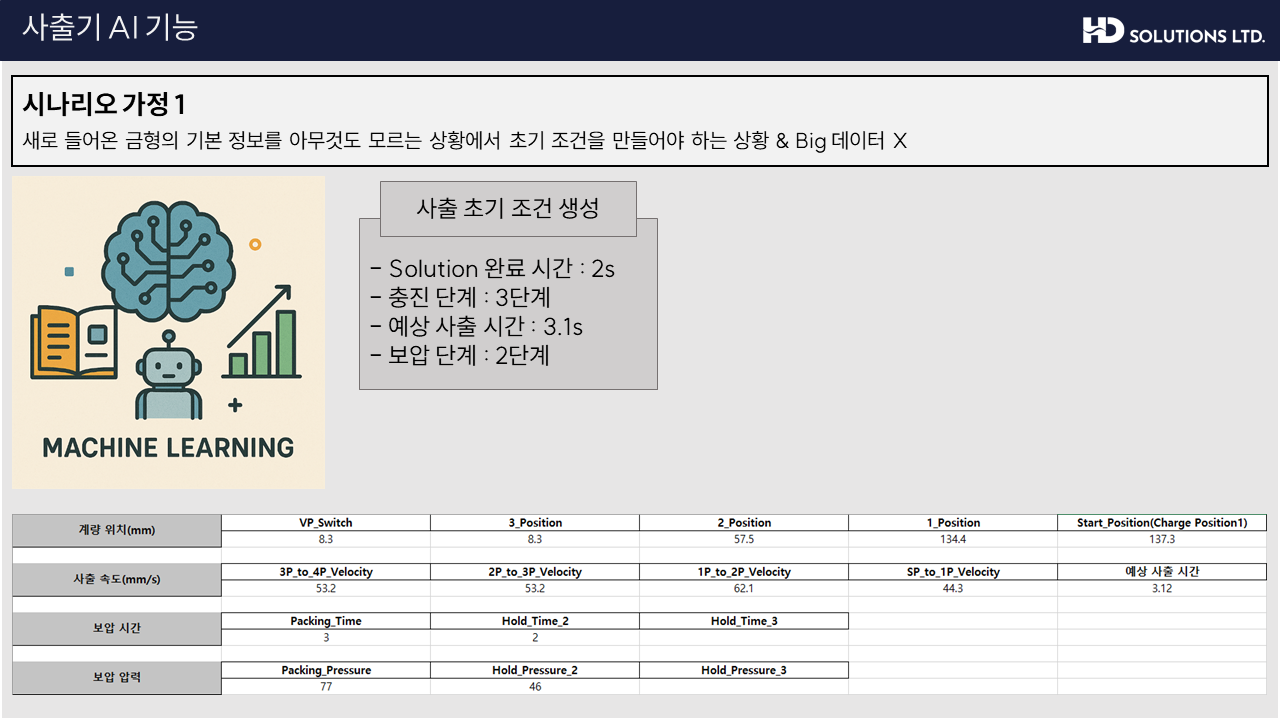Image resolution: width=1280 pixels, height=720 pixels.
Task: Click the Hold_Time_3 header cell
Action: tap(744, 621)
